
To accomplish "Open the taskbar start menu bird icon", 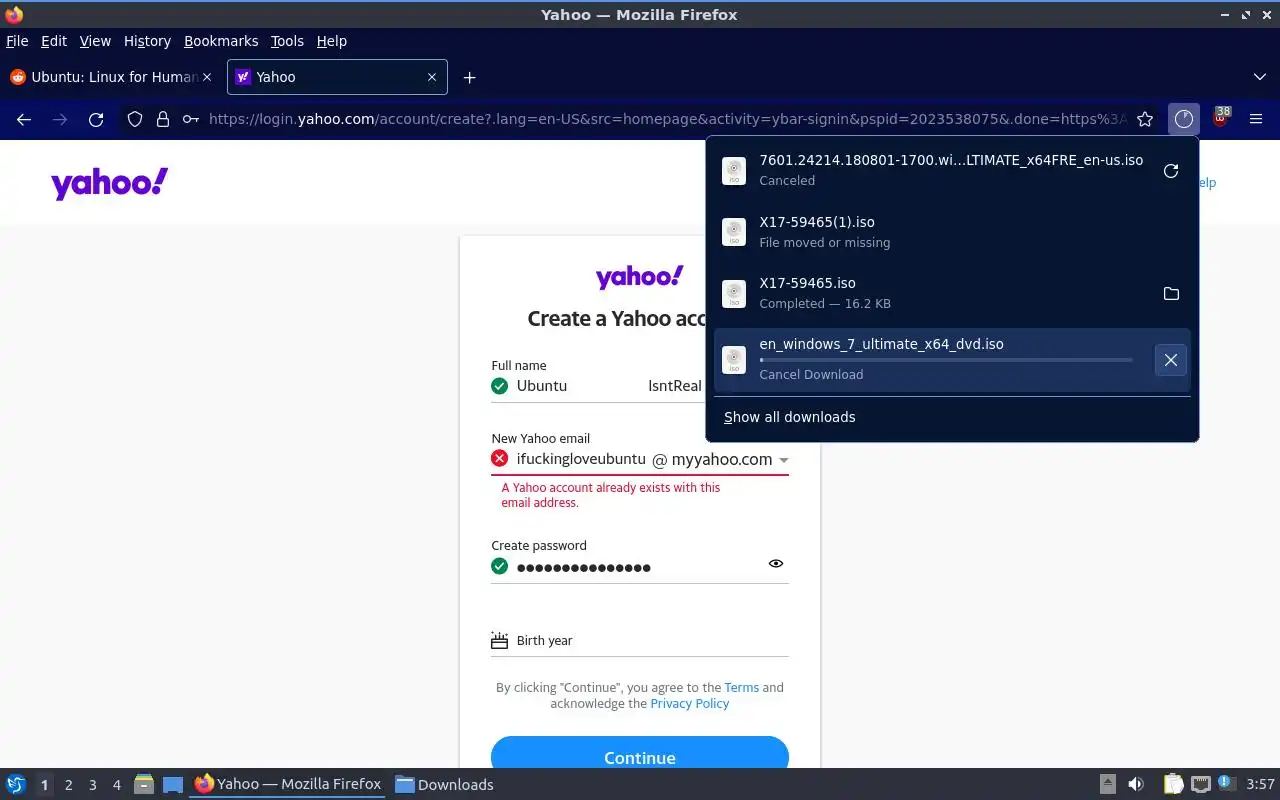I will 16,785.
